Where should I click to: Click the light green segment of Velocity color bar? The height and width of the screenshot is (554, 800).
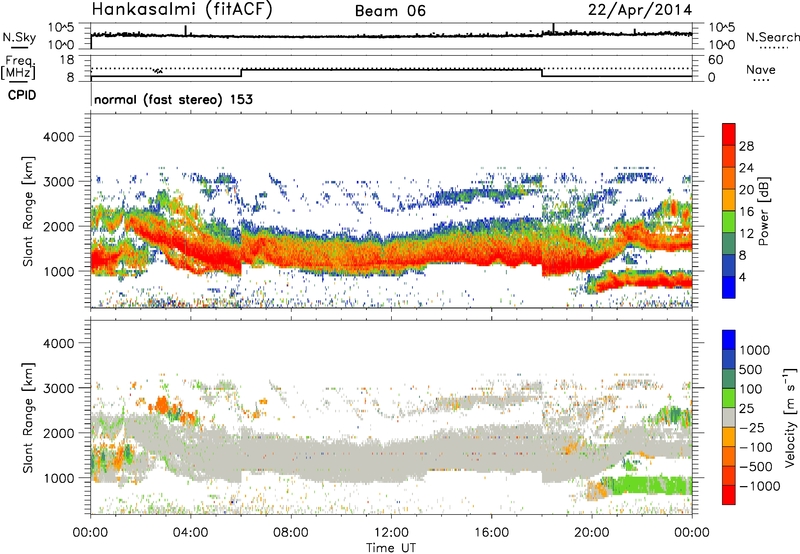pos(729,398)
